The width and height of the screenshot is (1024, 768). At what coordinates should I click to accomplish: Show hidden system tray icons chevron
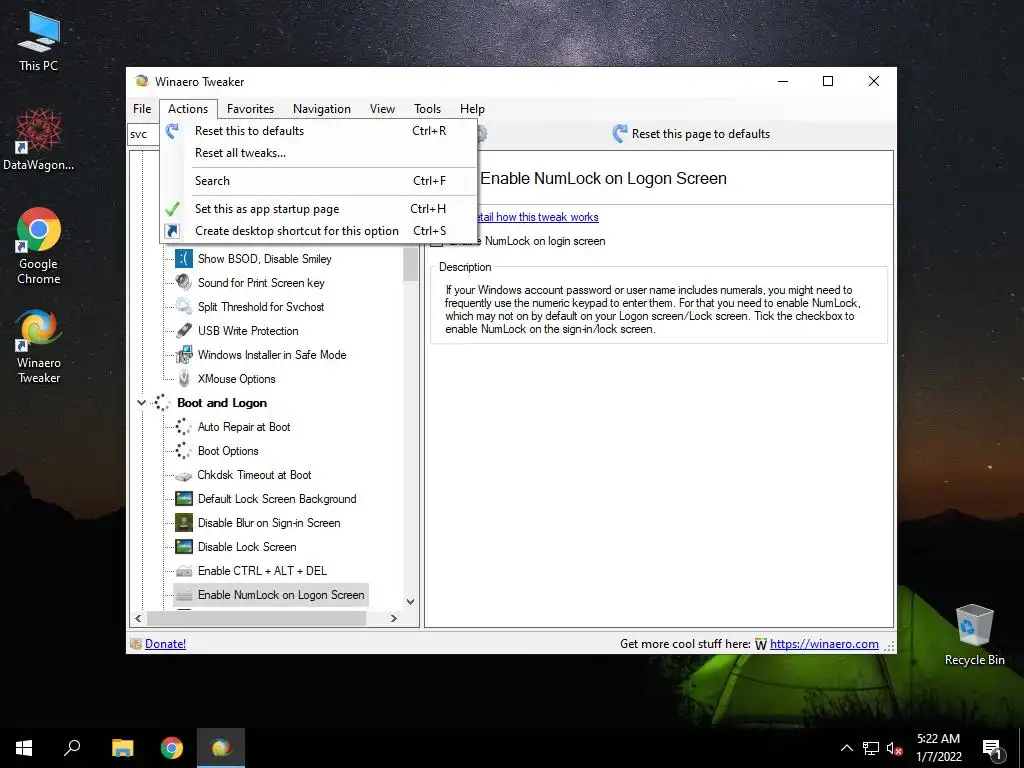(x=846, y=748)
